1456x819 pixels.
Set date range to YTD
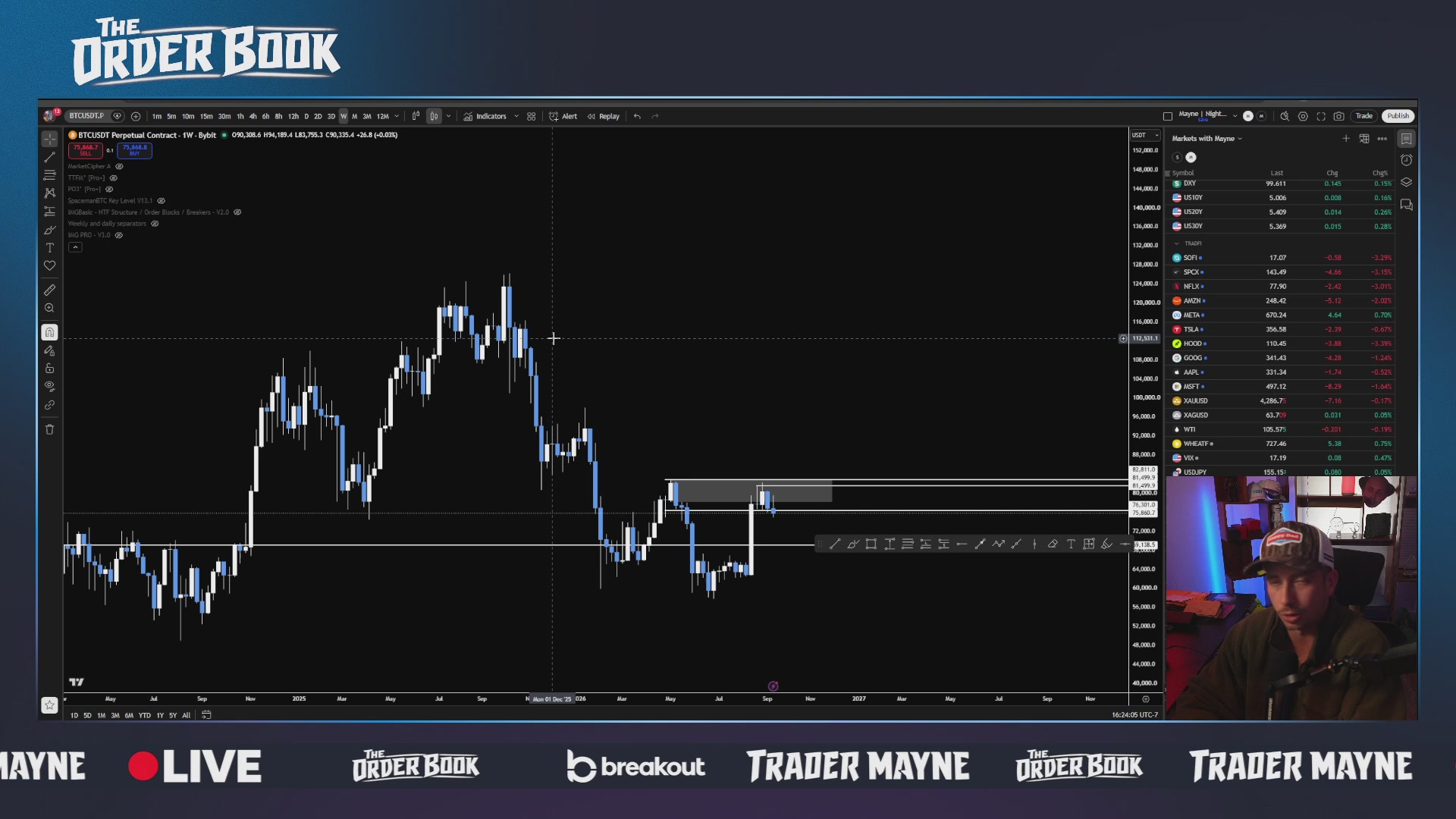(x=144, y=715)
